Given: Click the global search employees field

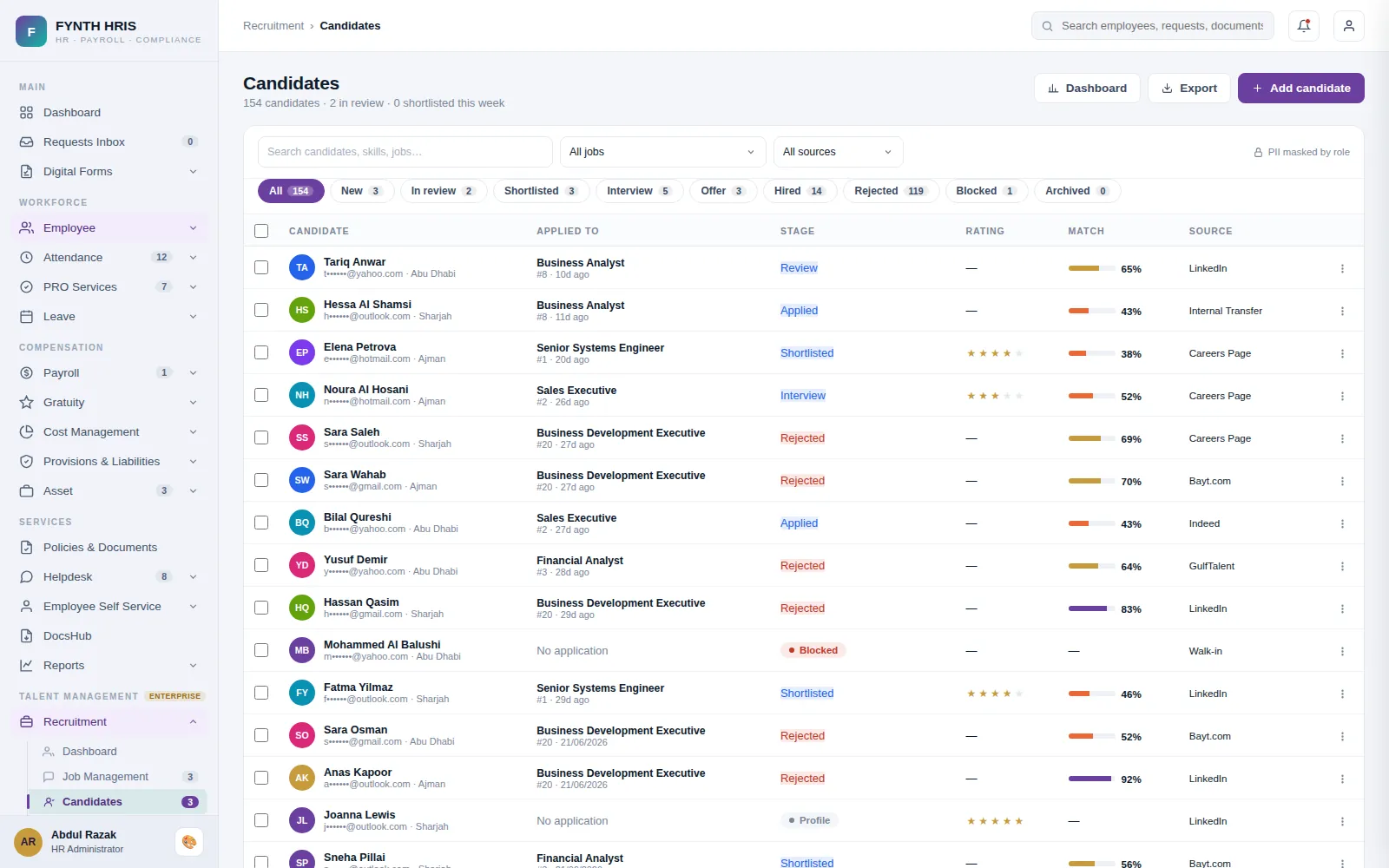Looking at the screenshot, I should pos(1153,26).
